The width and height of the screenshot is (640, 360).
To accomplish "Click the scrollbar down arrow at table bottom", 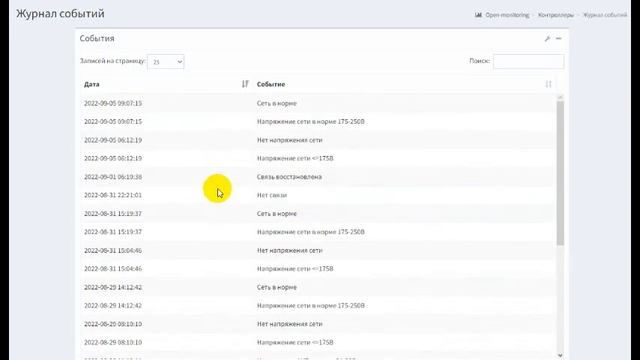I will [x=560, y=356].
